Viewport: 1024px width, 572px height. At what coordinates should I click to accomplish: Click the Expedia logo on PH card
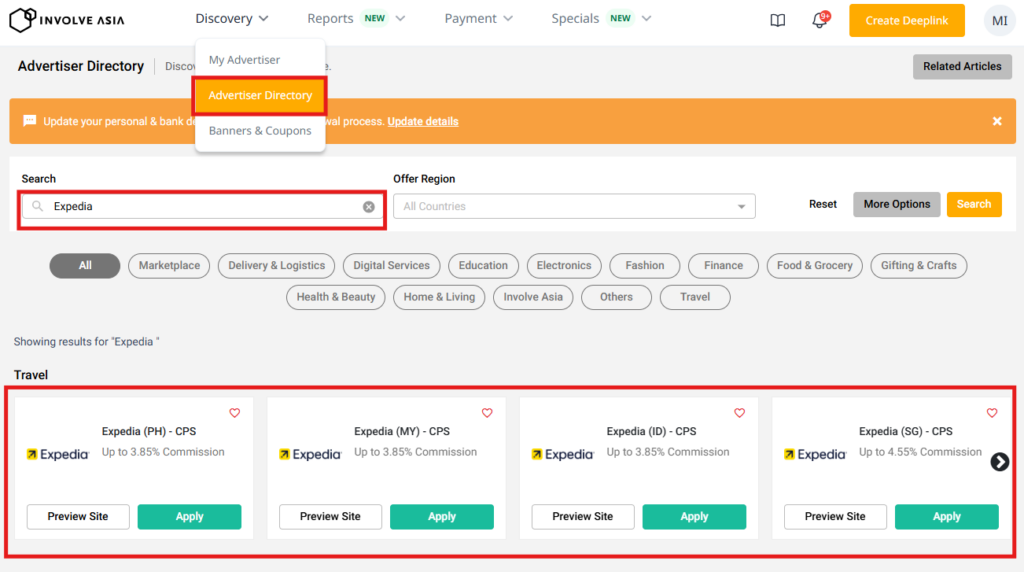click(x=57, y=454)
